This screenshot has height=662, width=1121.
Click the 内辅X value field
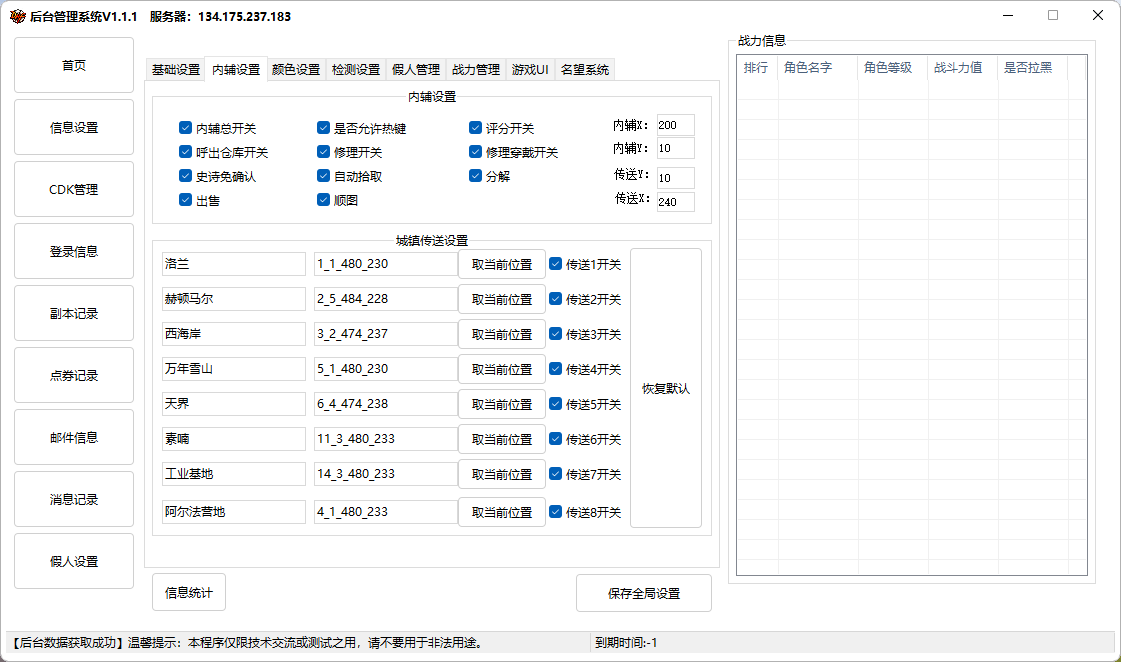(675, 125)
